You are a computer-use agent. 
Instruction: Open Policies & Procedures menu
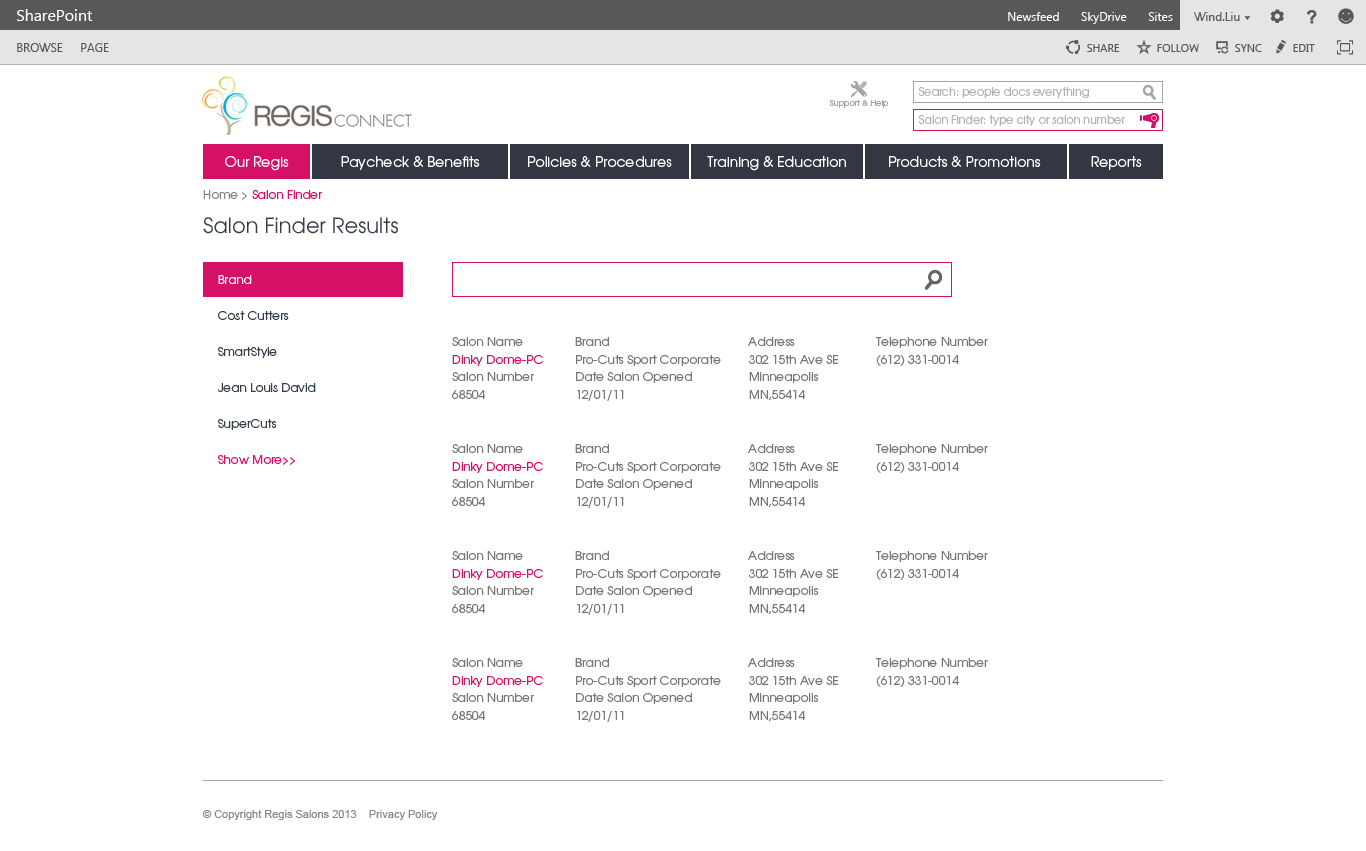tap(599, 162)
